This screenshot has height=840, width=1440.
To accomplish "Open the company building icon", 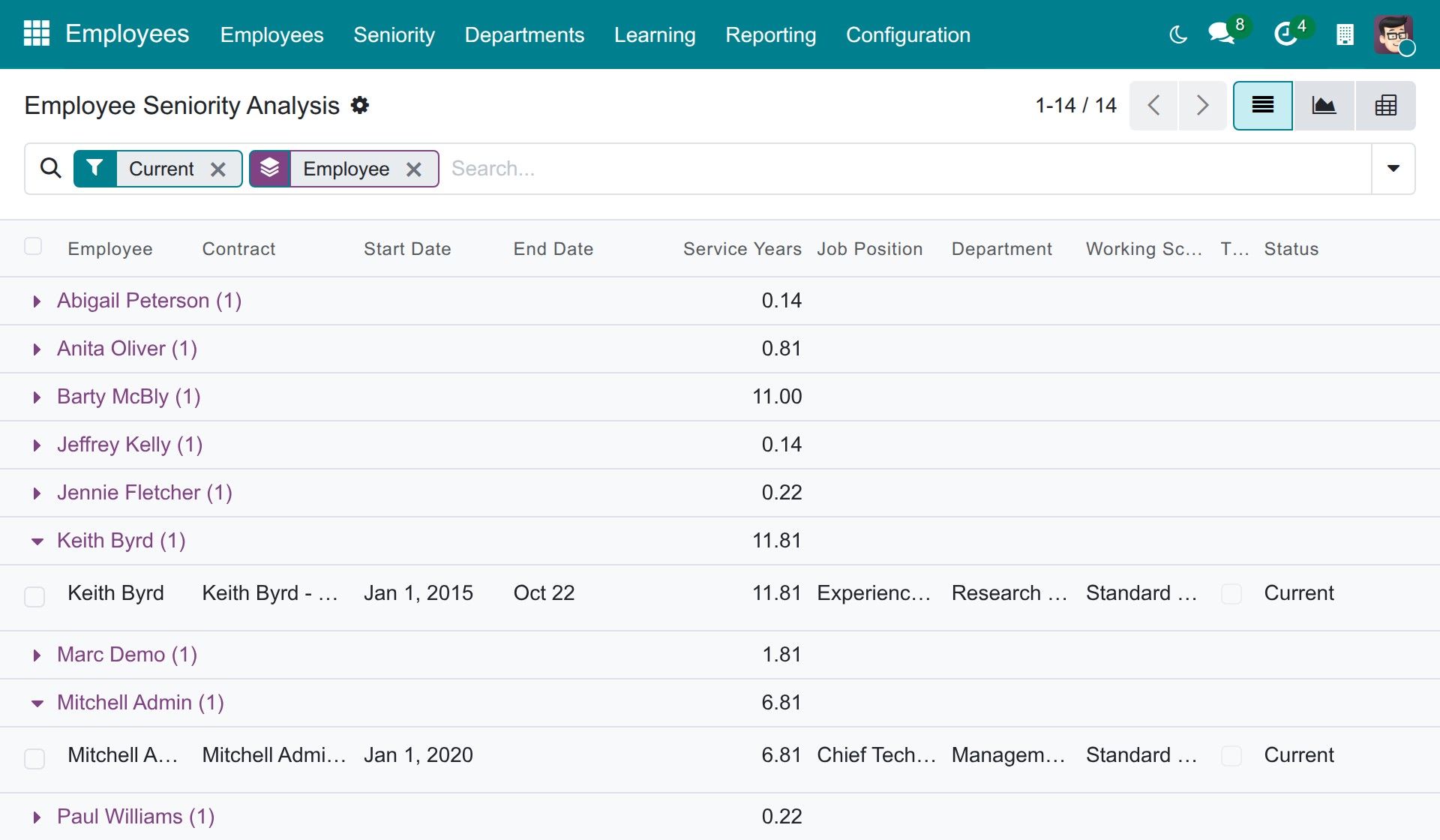I will pyautogui.click(x=1345, y=34).
